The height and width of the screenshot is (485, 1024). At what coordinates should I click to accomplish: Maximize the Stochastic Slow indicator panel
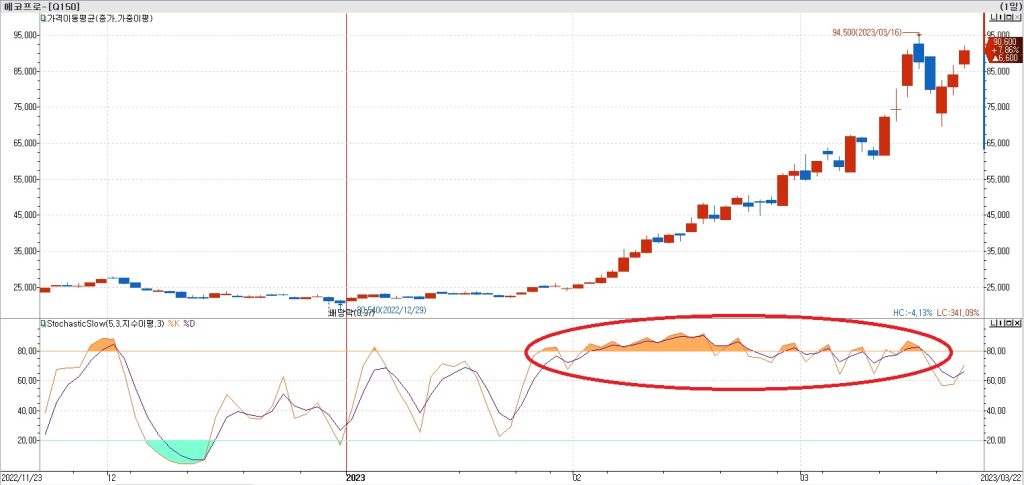pos(1007,323)
